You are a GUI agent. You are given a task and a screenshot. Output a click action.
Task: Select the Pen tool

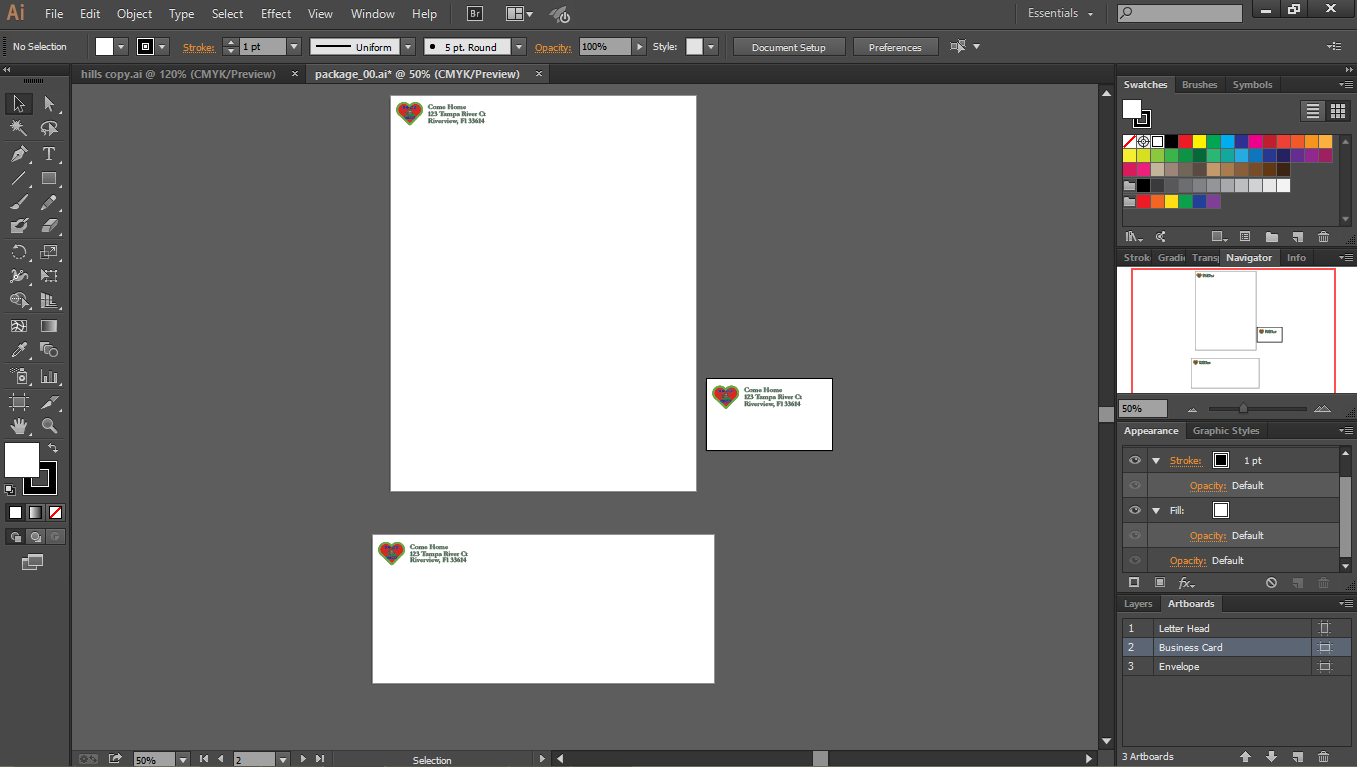point(18,153)
